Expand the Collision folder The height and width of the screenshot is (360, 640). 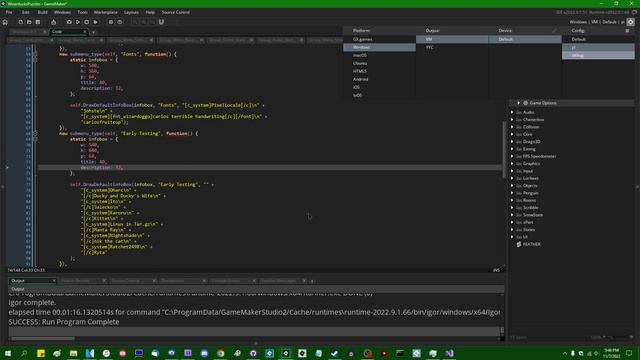[512, 127]
